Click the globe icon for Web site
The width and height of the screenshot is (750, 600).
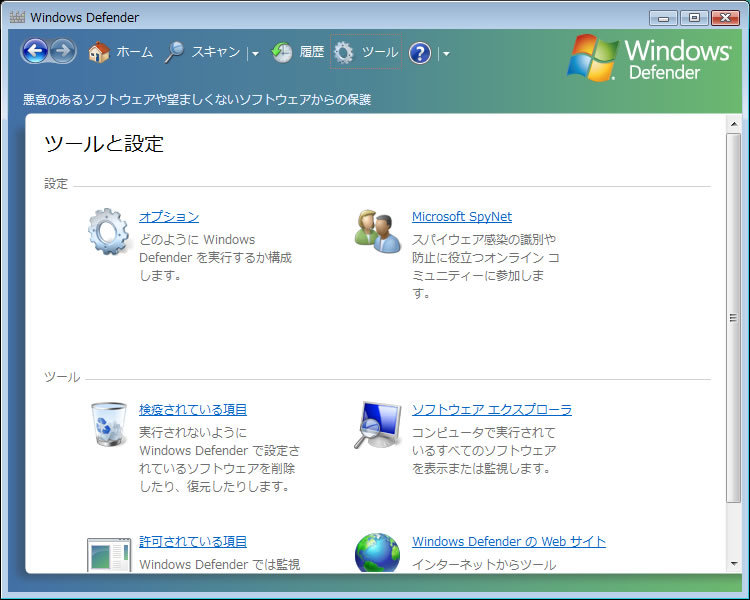[377, 553]
